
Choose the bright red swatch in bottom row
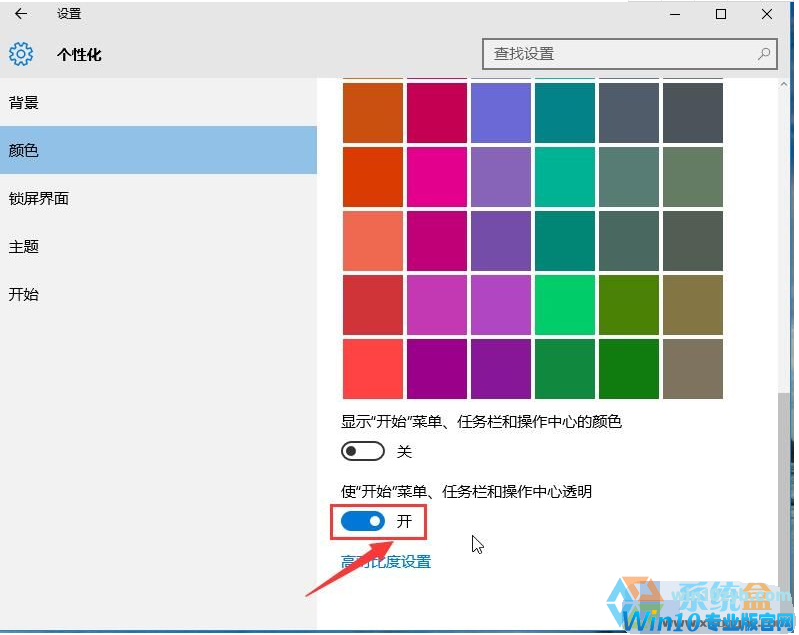[x=373, y=368]
